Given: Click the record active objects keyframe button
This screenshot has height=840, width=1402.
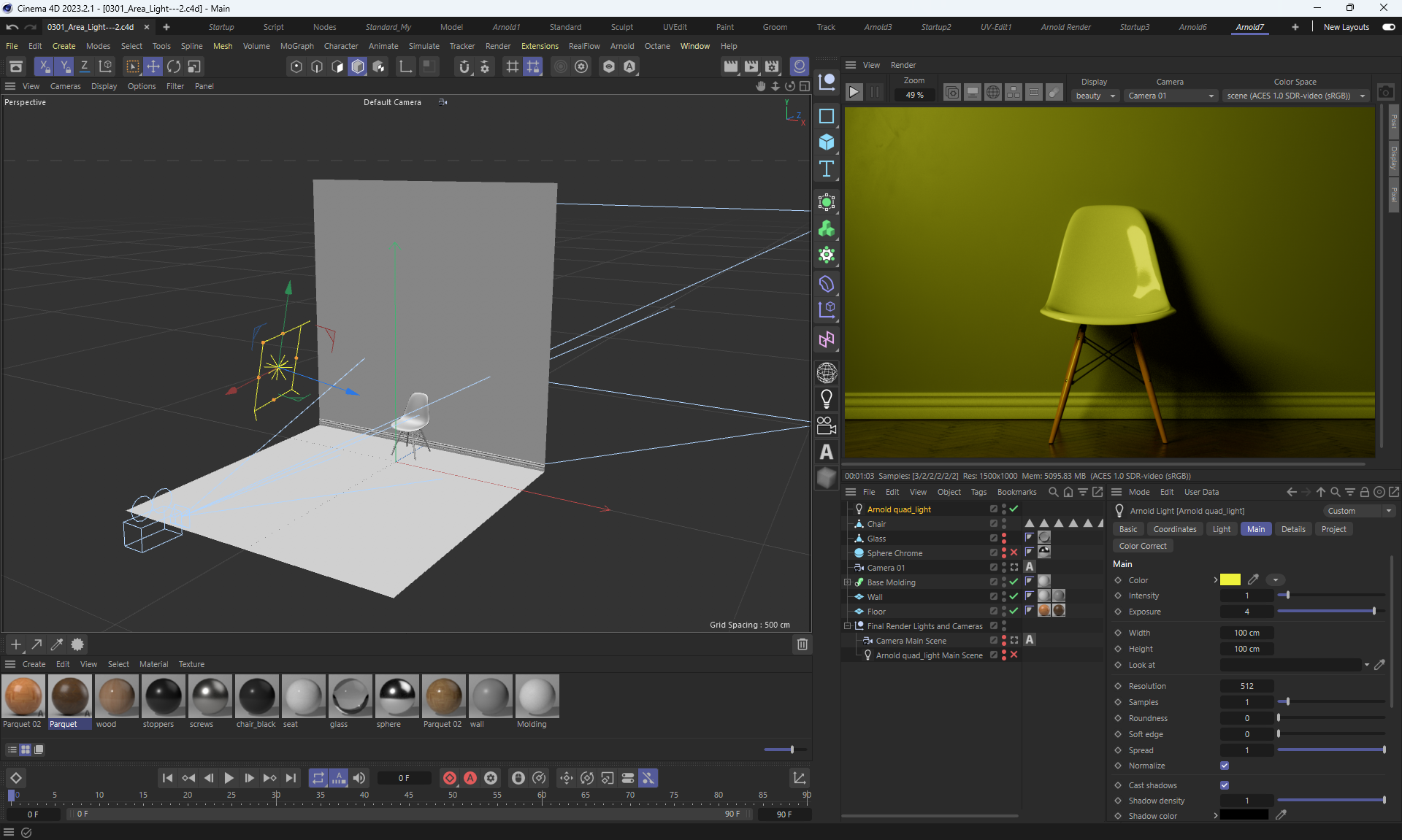Looking at the screenshot, I should point(450,778).
